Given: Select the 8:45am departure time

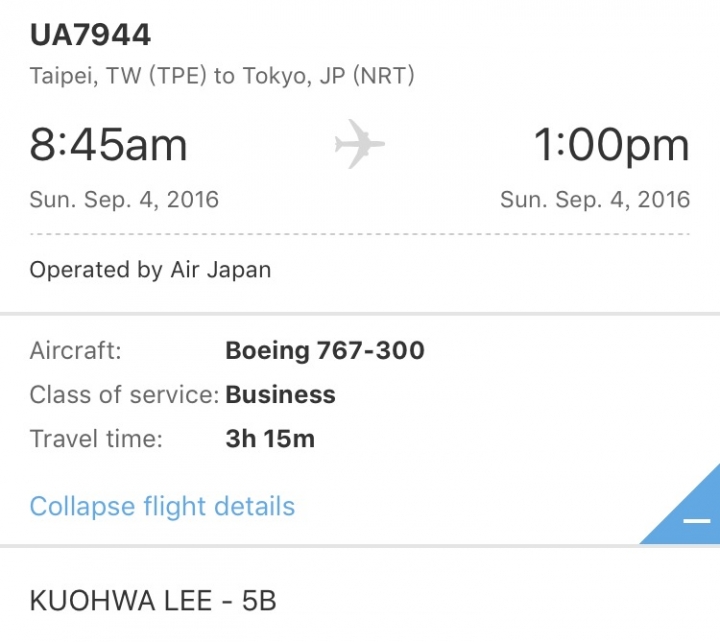Looking at the screenshot, I should [x=108, y=145].
